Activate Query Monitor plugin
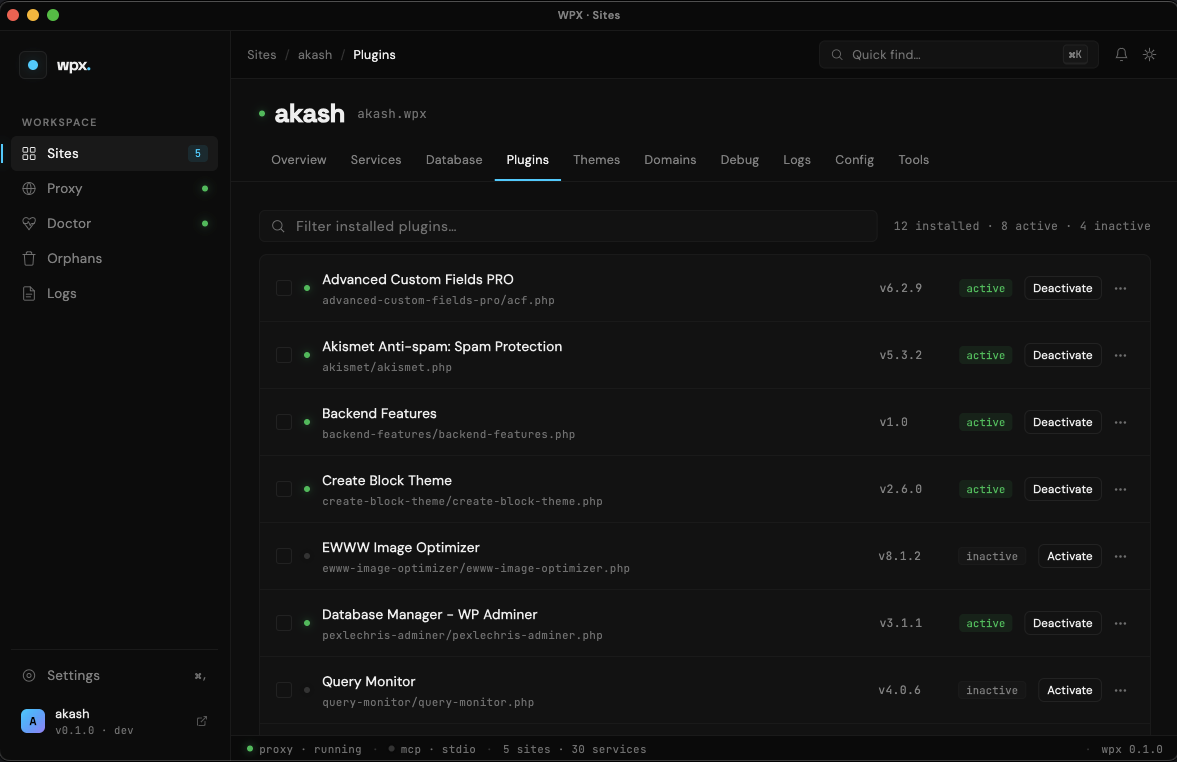The height and width of the screenshot is (762, 1177). point(1070,690)
